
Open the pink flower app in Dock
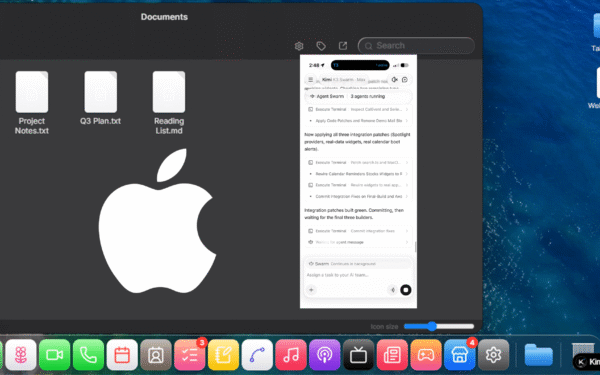pos(21,355)
